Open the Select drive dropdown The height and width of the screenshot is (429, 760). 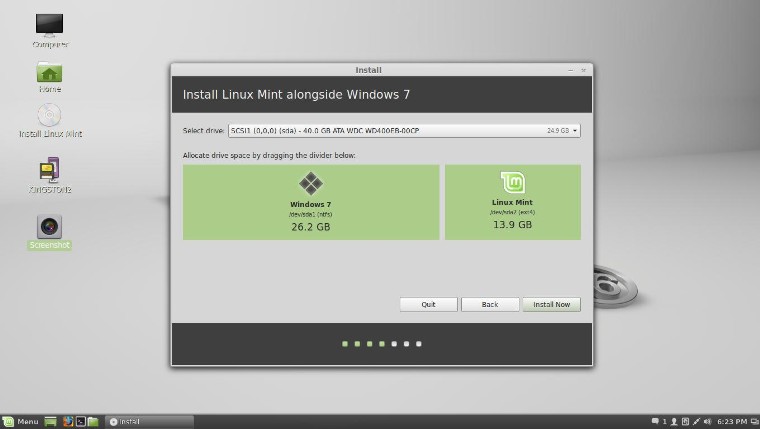coord(404,130)
